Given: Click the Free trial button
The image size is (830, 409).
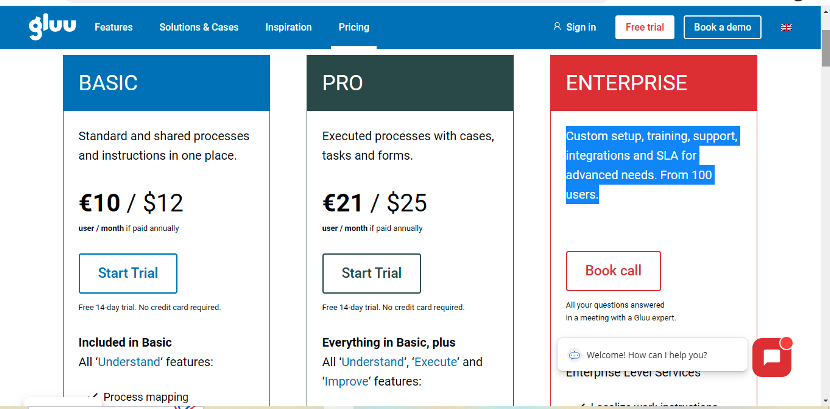Looking at the screenshot, I should pyautogui.click(x=645, y=27).
